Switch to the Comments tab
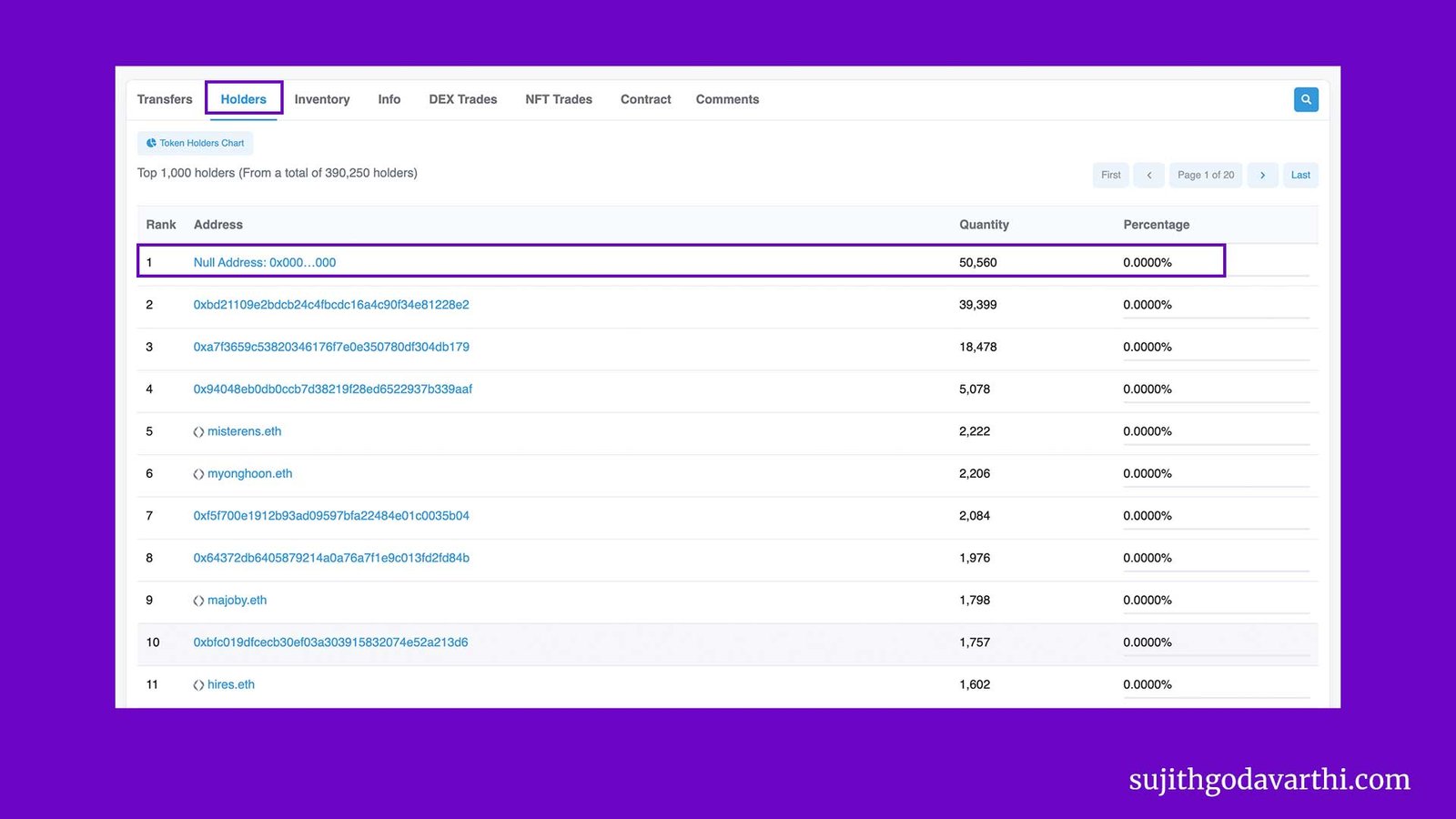This screenshot has height=819, width=1456. tap(727, 99)
